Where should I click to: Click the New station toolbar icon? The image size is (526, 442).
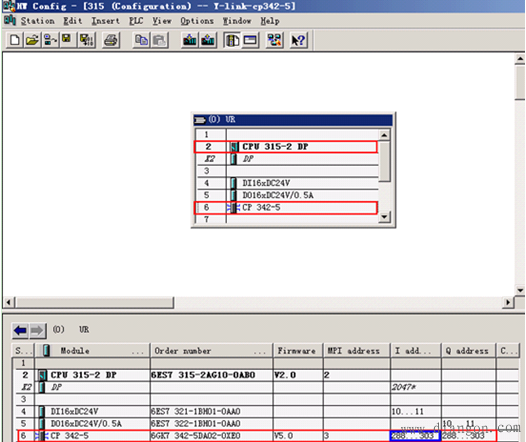[14, 40]
